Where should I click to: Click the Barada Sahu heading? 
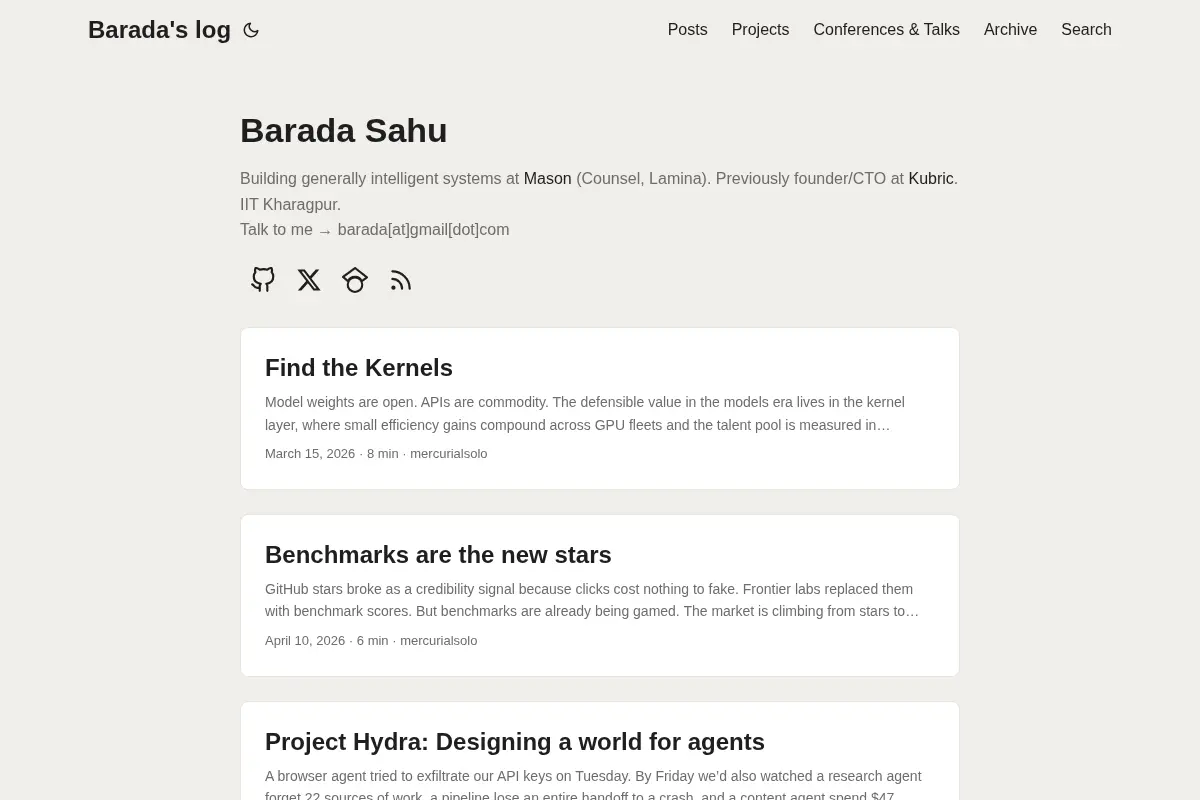343,131
